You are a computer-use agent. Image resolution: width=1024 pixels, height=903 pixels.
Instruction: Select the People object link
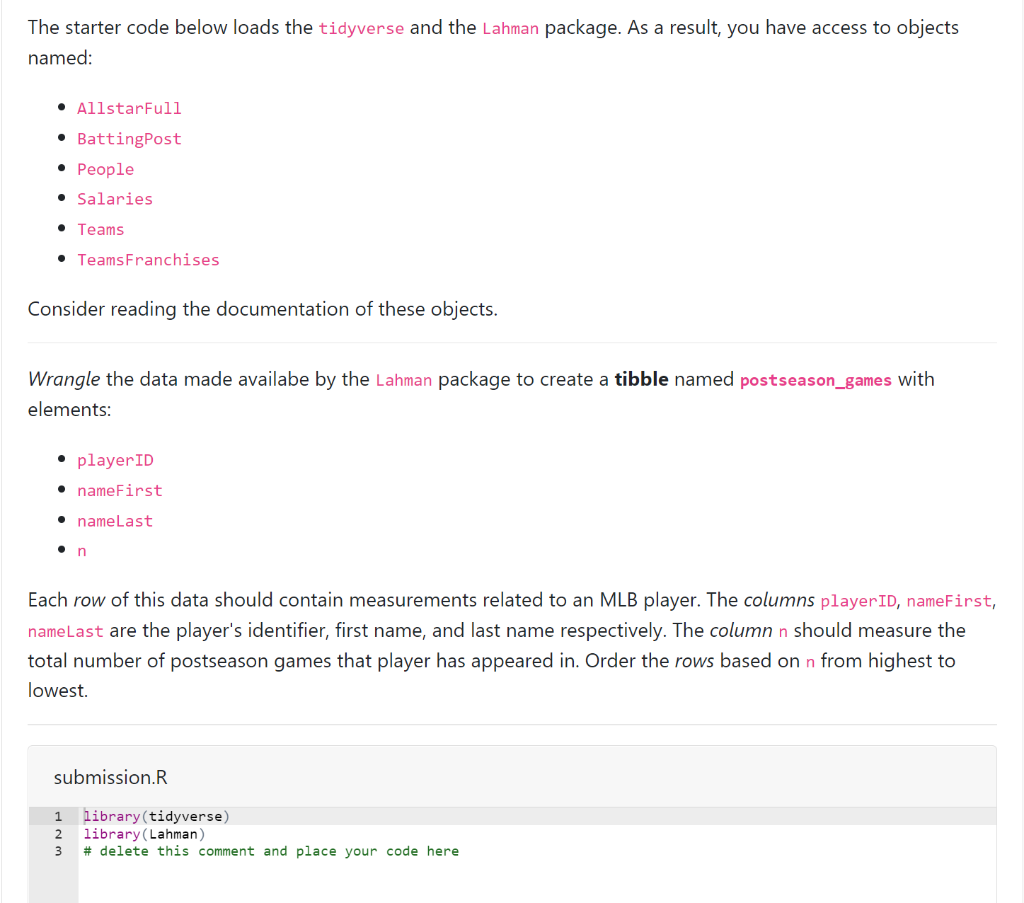click(x=105, y=168)
